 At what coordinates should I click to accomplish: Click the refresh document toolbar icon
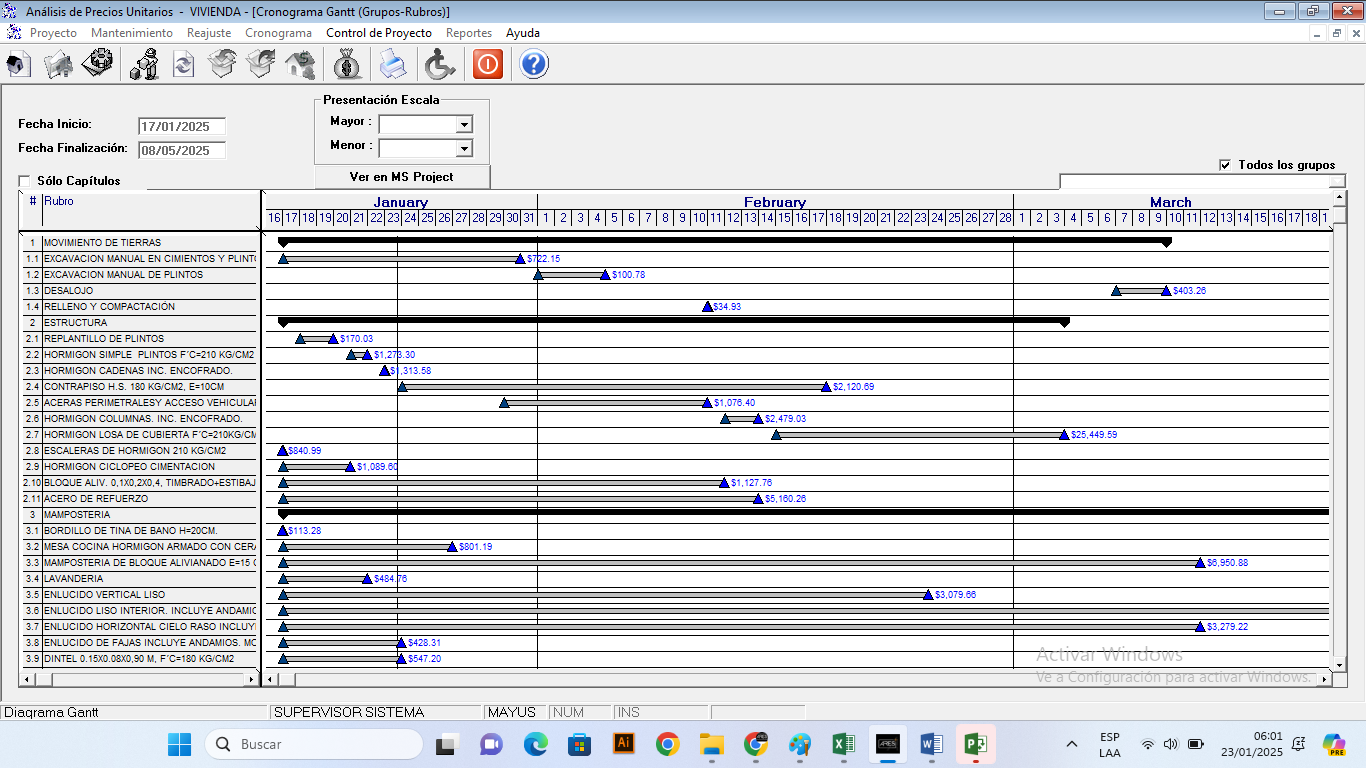tap(184, 65)
